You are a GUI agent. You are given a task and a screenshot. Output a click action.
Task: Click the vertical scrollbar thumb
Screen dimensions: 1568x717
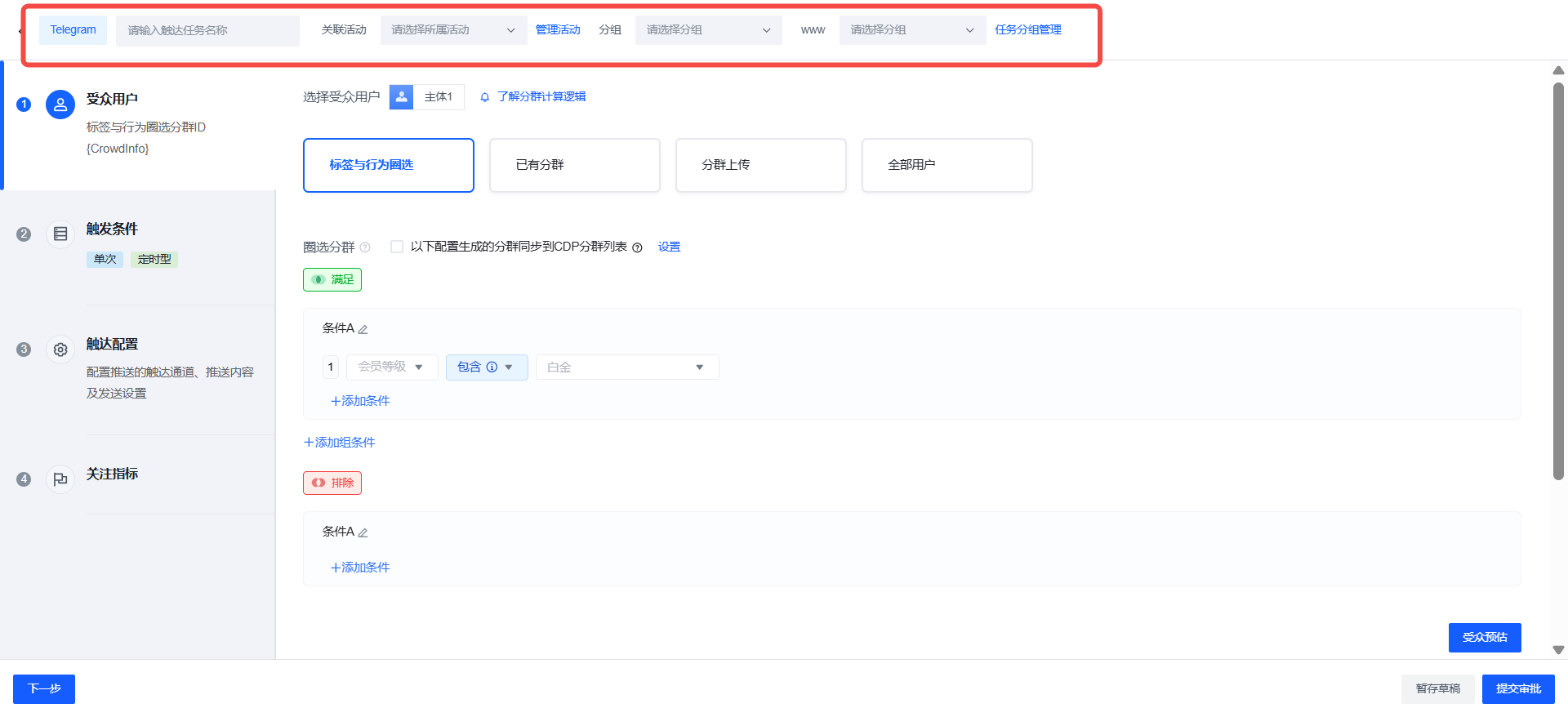[1558, 278]
